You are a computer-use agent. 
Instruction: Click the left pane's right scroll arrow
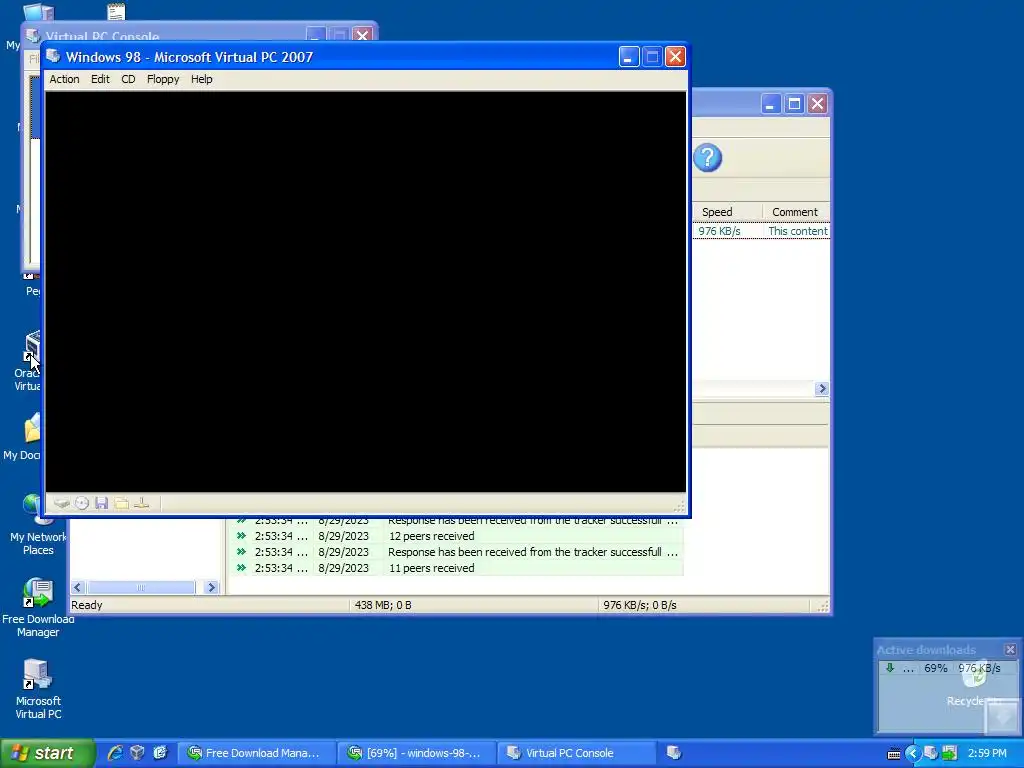tap(211, 587)
